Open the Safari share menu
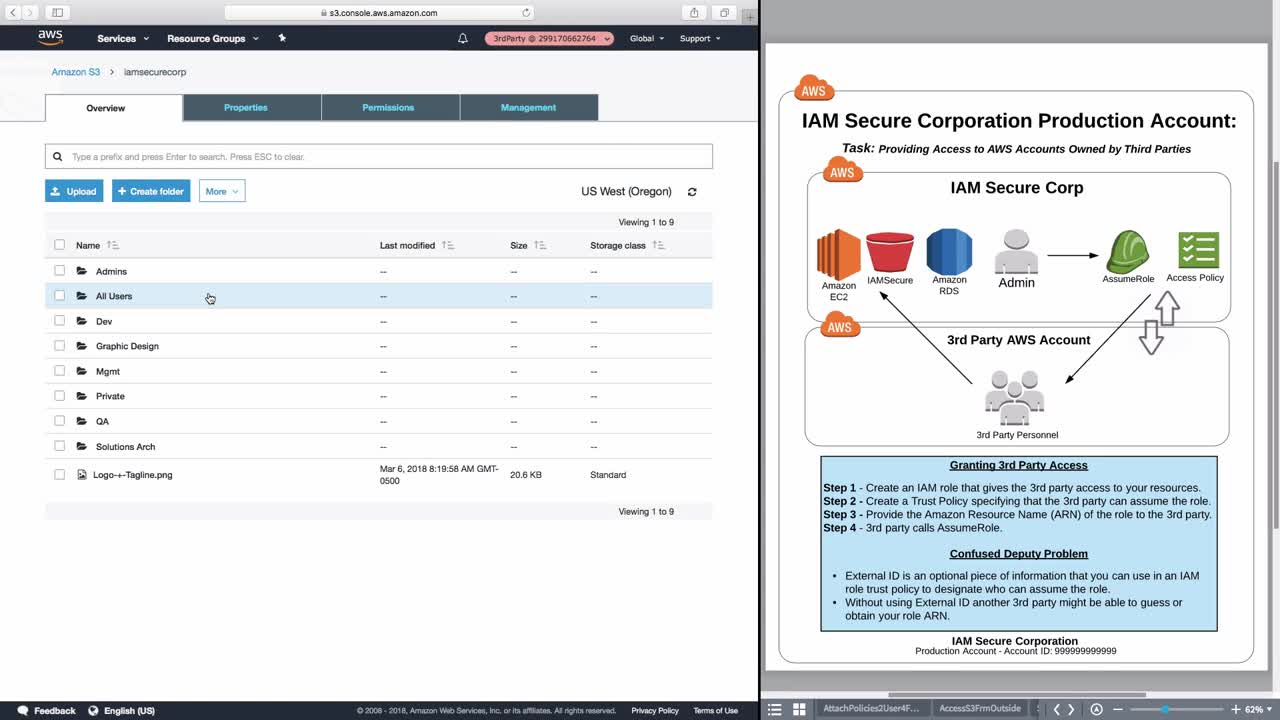This screenshot has height=720, width=1280. tap(694, 12)
